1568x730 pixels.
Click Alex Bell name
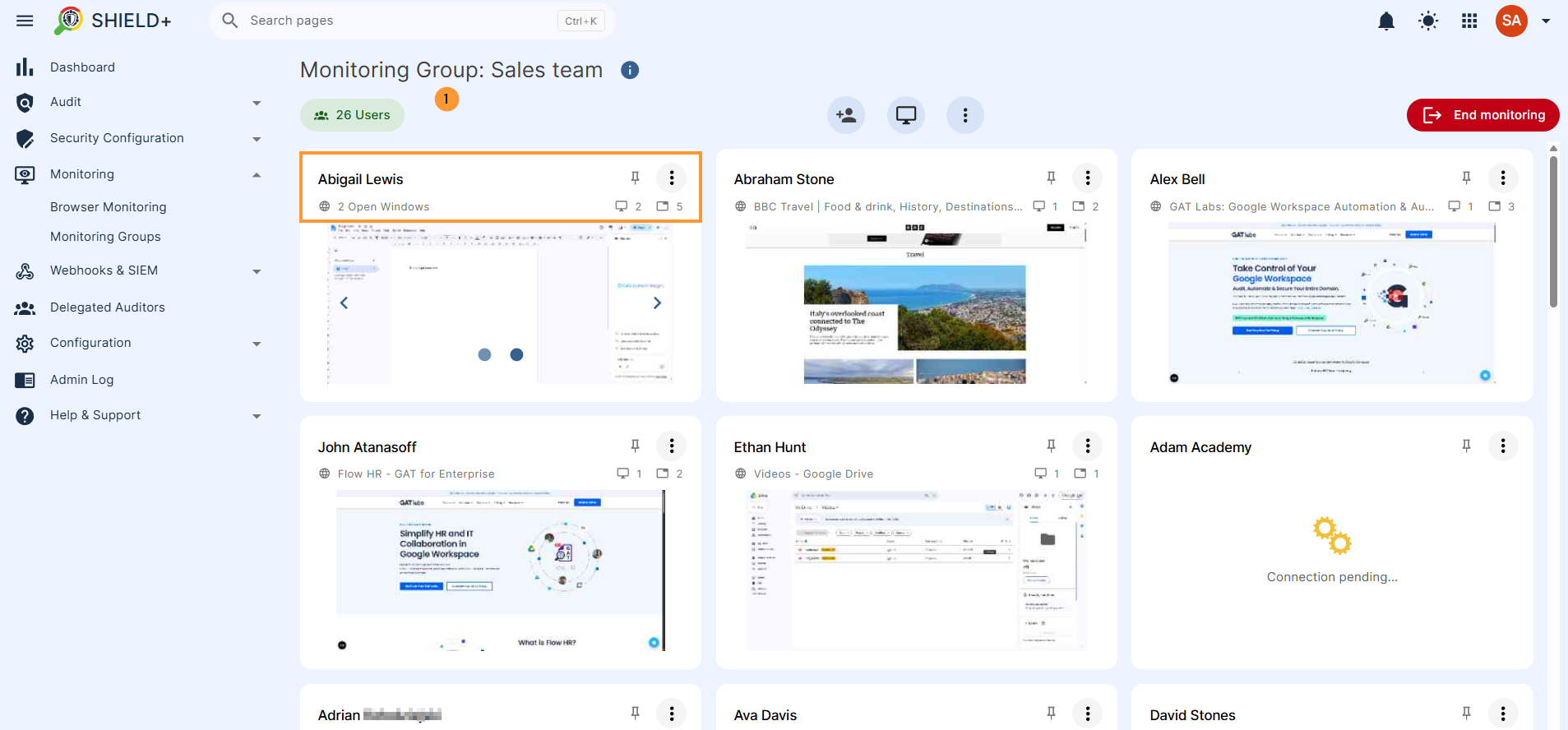(x=1177, y=179)
